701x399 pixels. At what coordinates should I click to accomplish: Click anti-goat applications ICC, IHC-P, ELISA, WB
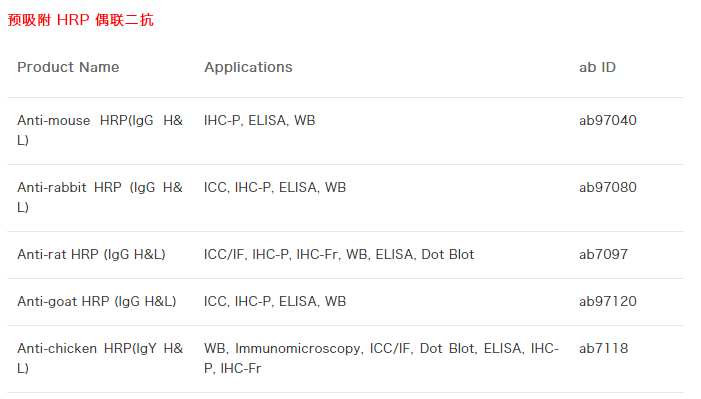[275, 301]
